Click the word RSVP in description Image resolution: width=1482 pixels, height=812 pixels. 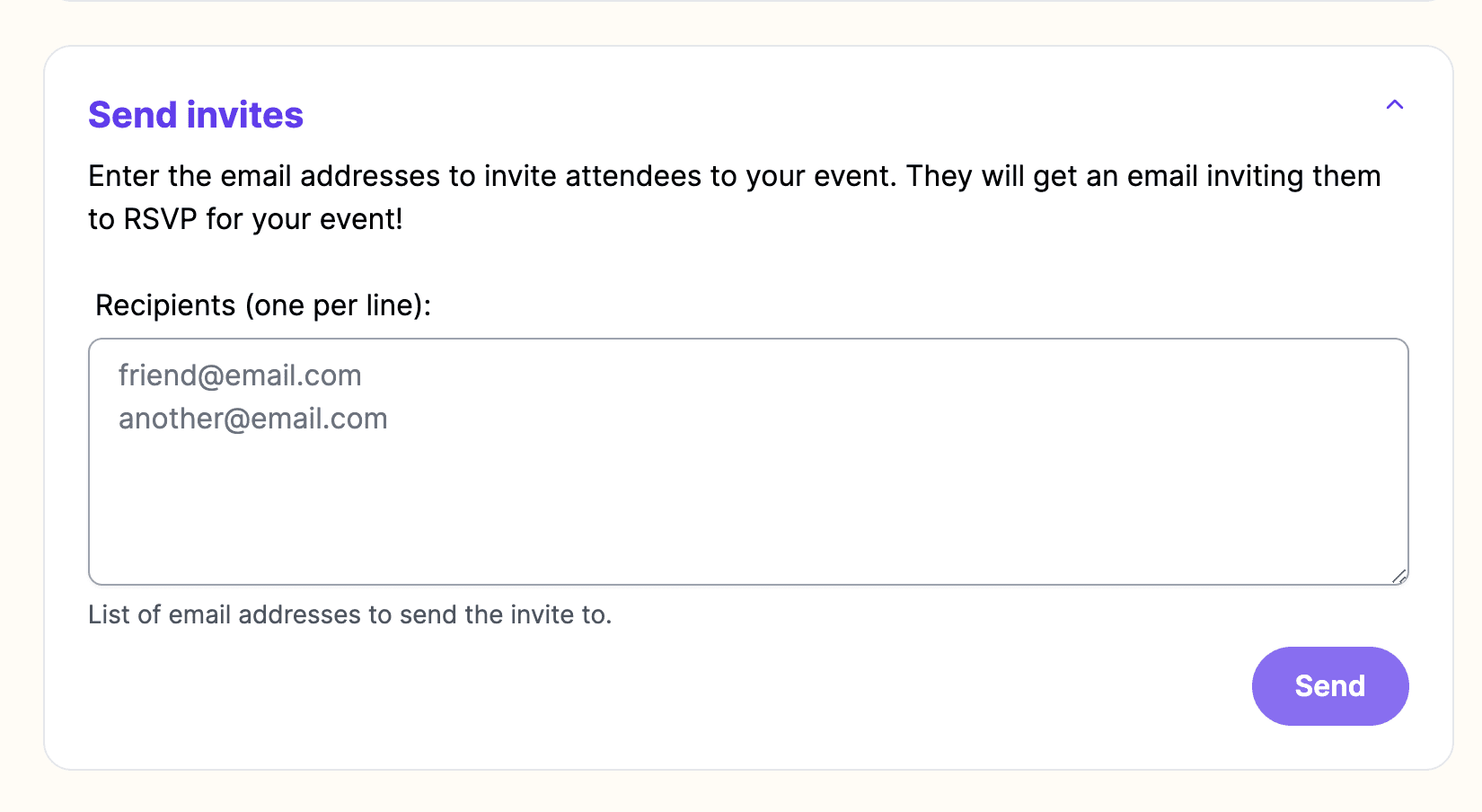point(161,219)
